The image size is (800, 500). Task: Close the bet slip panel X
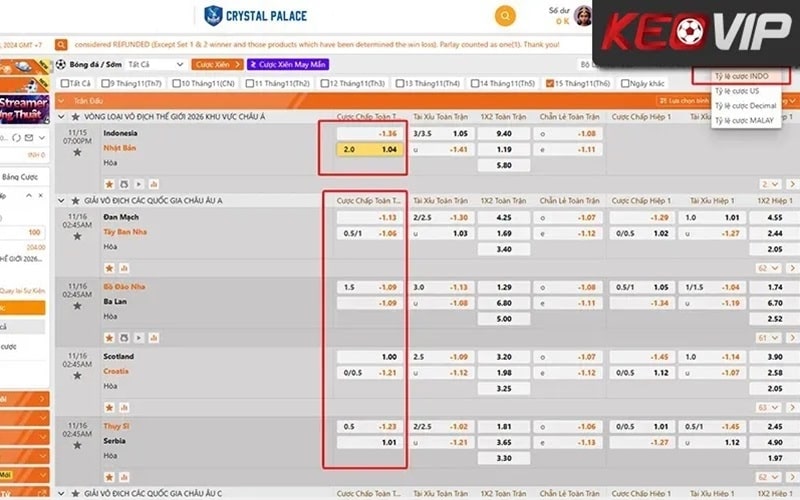click(41, 195)
